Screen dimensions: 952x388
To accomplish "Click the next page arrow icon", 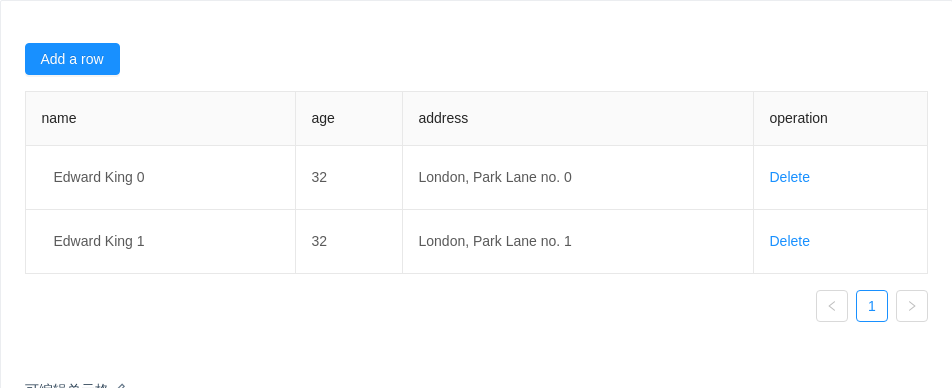I will tap(912, 306).
